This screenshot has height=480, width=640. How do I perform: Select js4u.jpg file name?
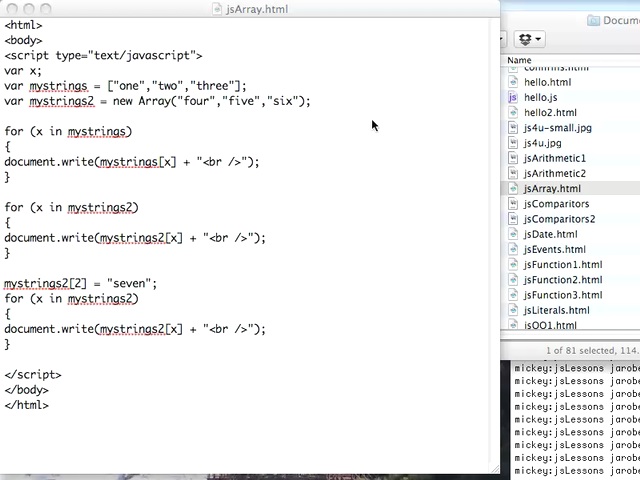542,143
